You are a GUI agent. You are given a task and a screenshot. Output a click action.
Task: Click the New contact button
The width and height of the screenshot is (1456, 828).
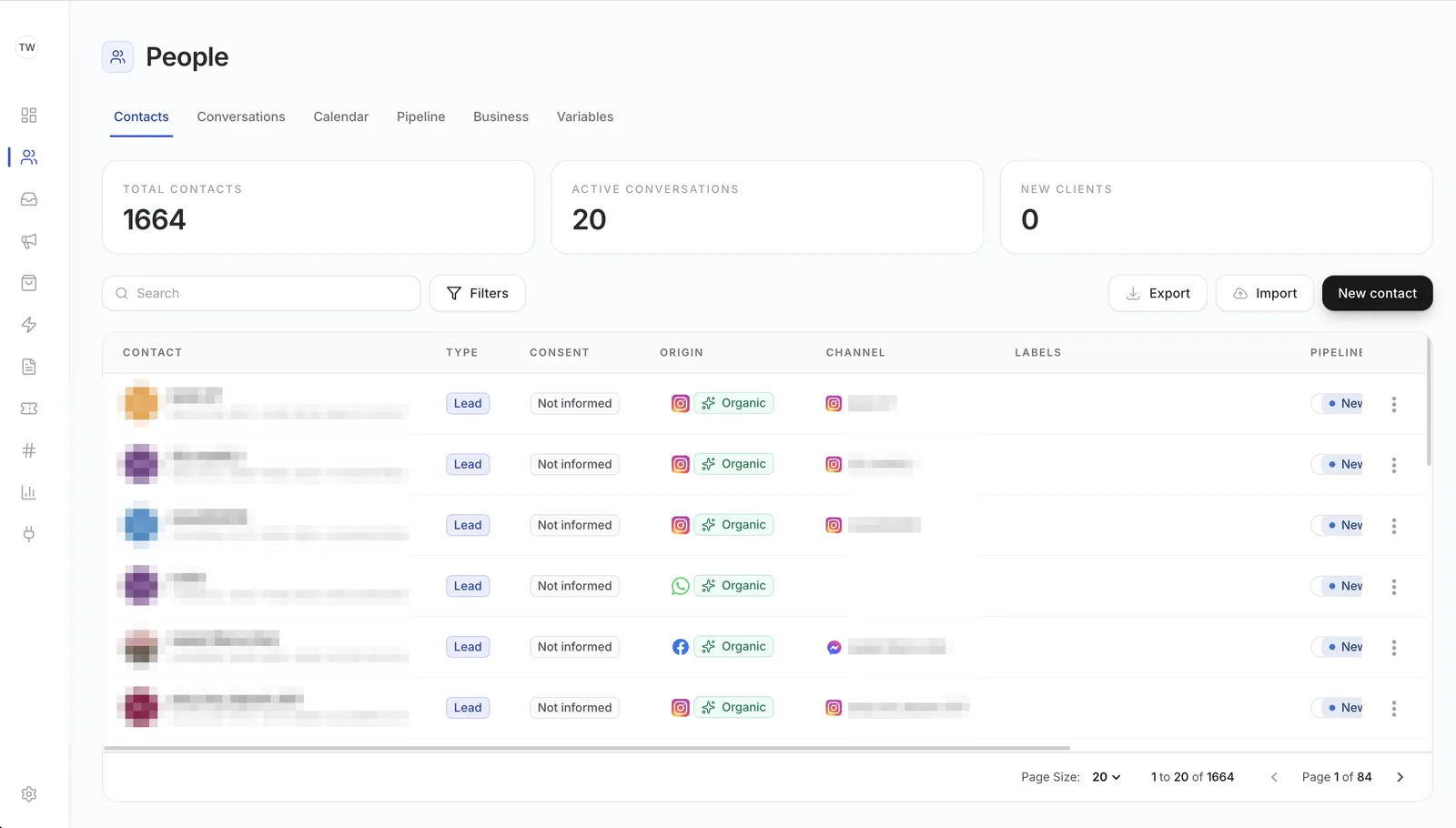click(1377, 293)
